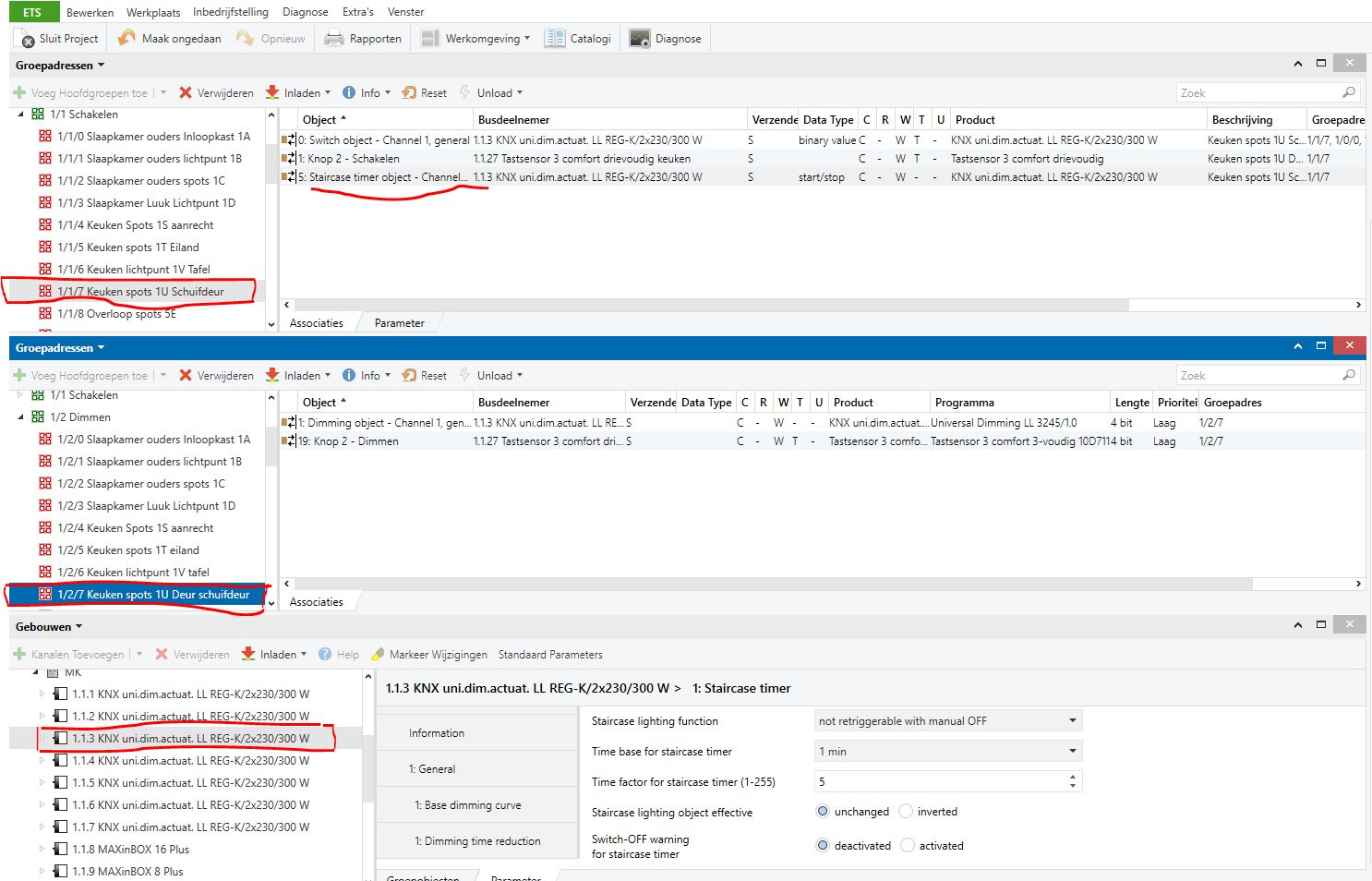Click the Markeer Wijzigingen highlighter icon
The height and width of the screenshot is (881, 1372).
pyautogui.click(x=377, y=655)
